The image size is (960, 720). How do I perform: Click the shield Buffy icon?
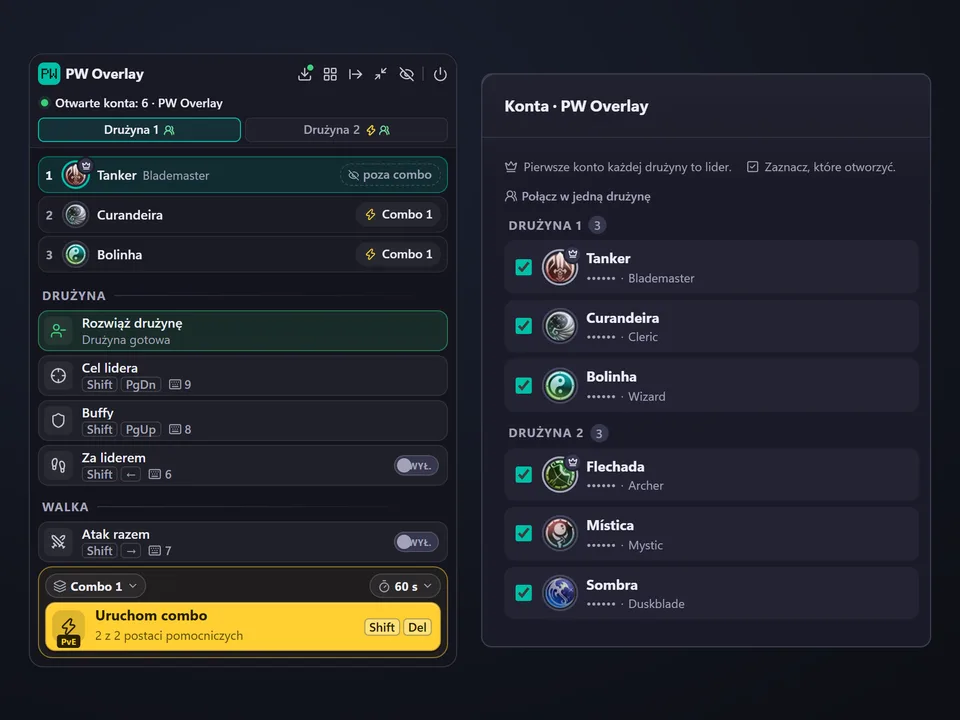(58, 421)
